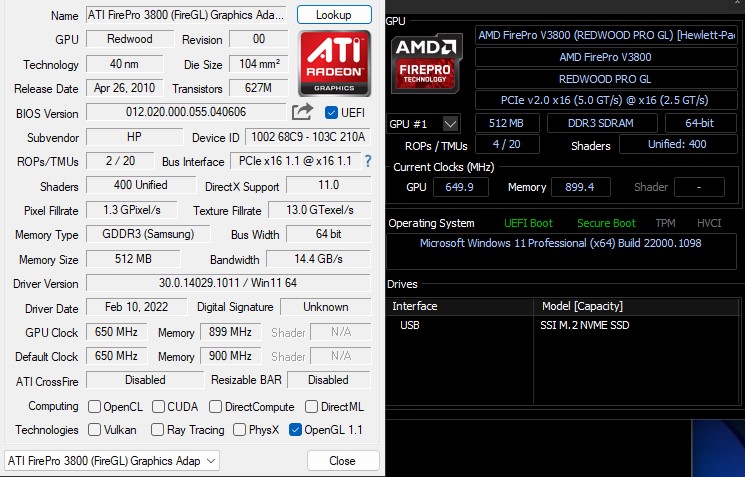Click the Name field with ATI FirePro 3800
This screenshot has width=745, height=477.
(x=186, y=15)
